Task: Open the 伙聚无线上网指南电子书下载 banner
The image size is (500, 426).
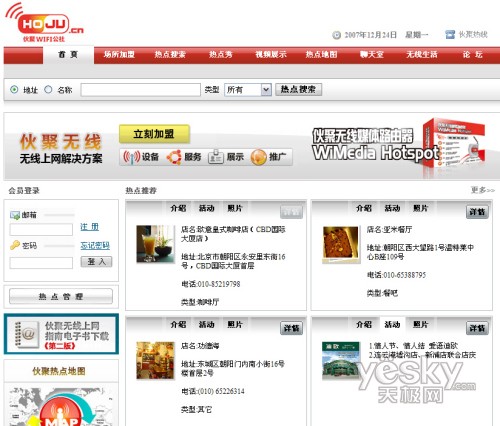Action: pos(61,334)
